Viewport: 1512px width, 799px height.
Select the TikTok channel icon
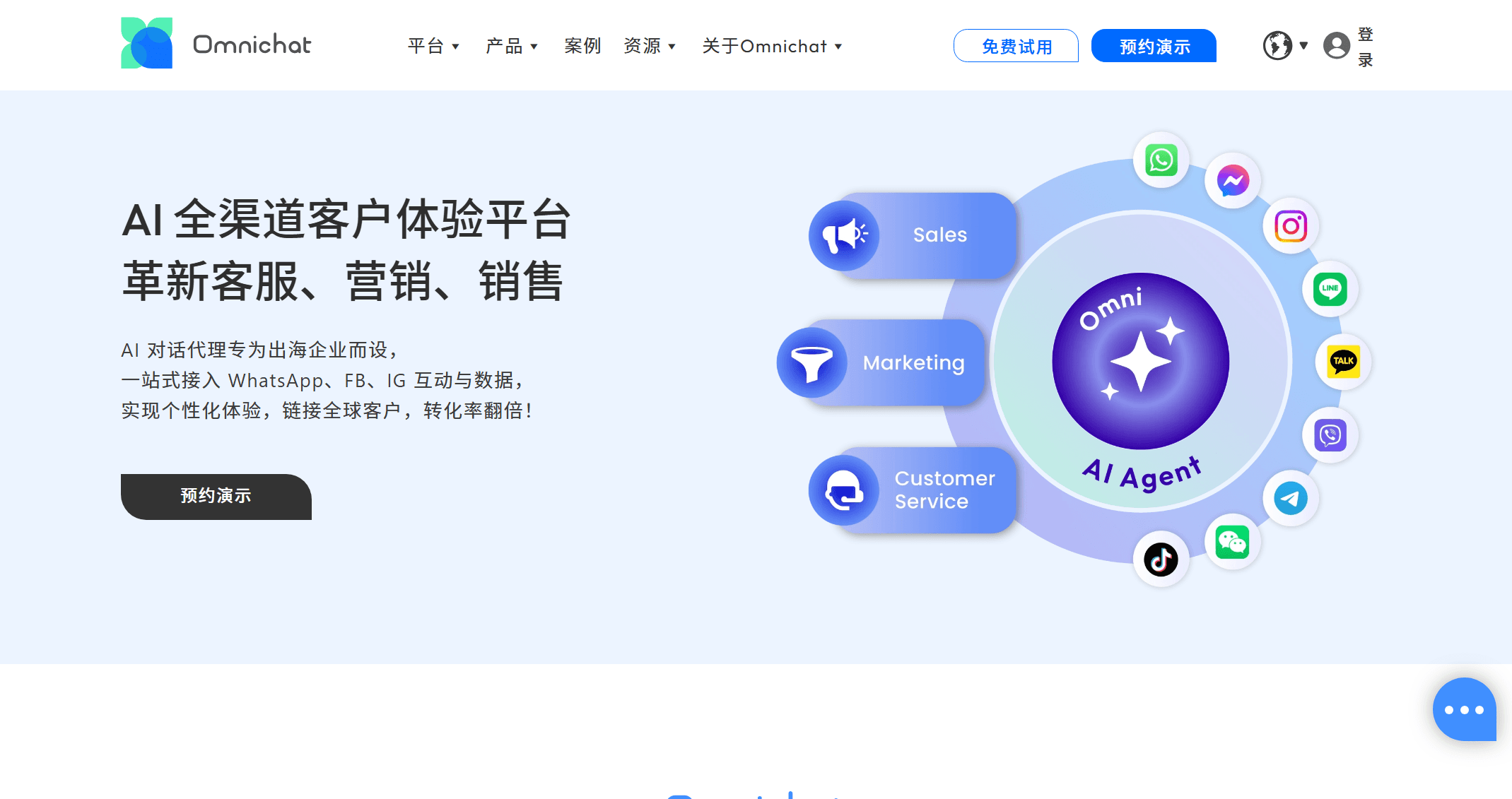coord(1160,559)
